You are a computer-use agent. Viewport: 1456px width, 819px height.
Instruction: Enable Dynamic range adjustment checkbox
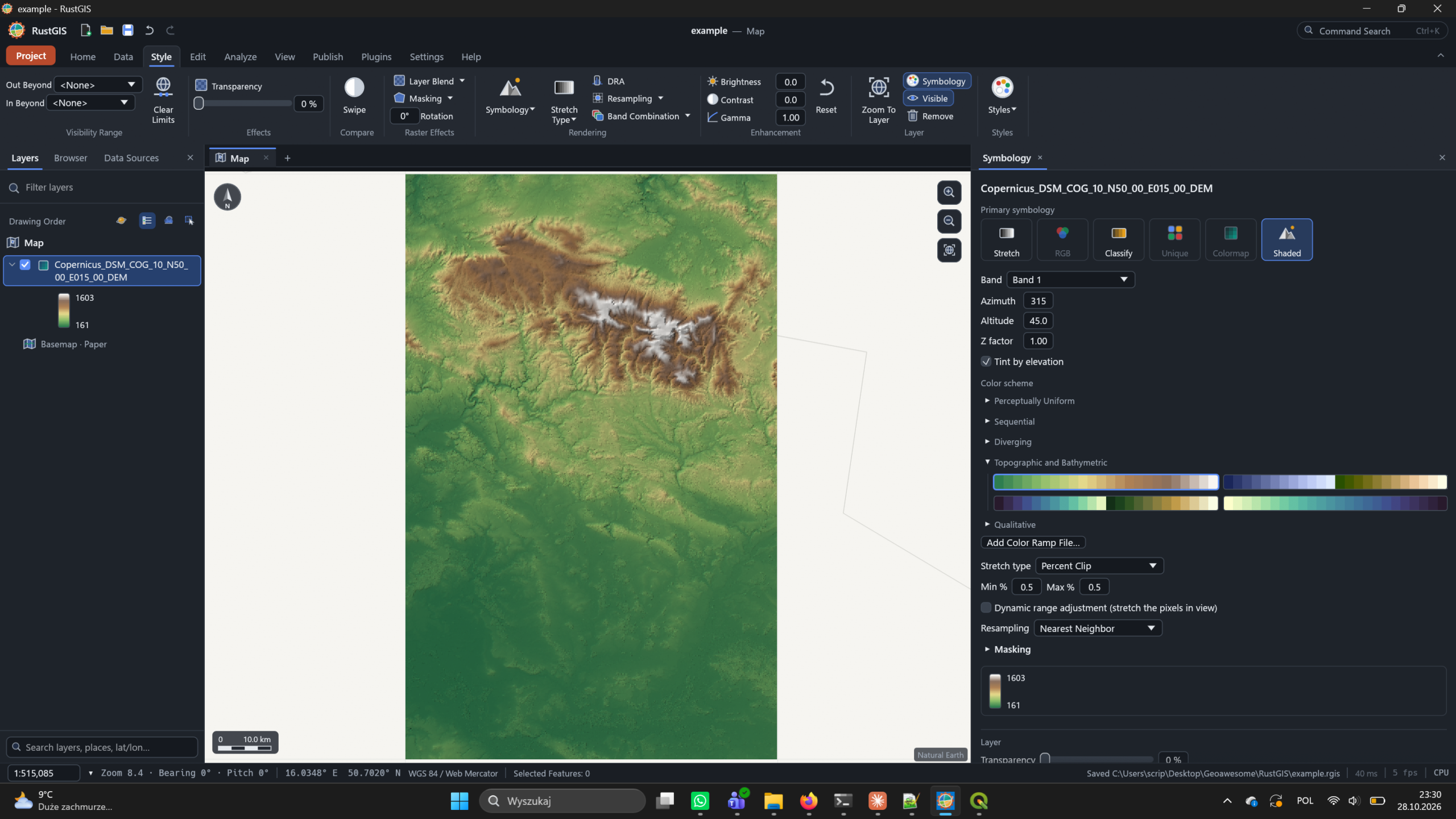pos(986,608)
